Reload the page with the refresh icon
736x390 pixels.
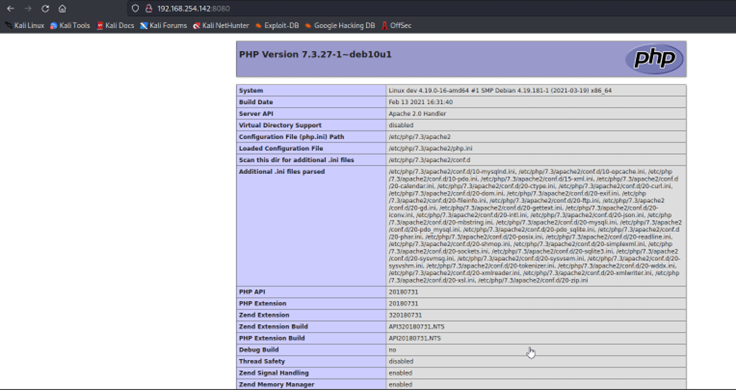tap(45, 8)
